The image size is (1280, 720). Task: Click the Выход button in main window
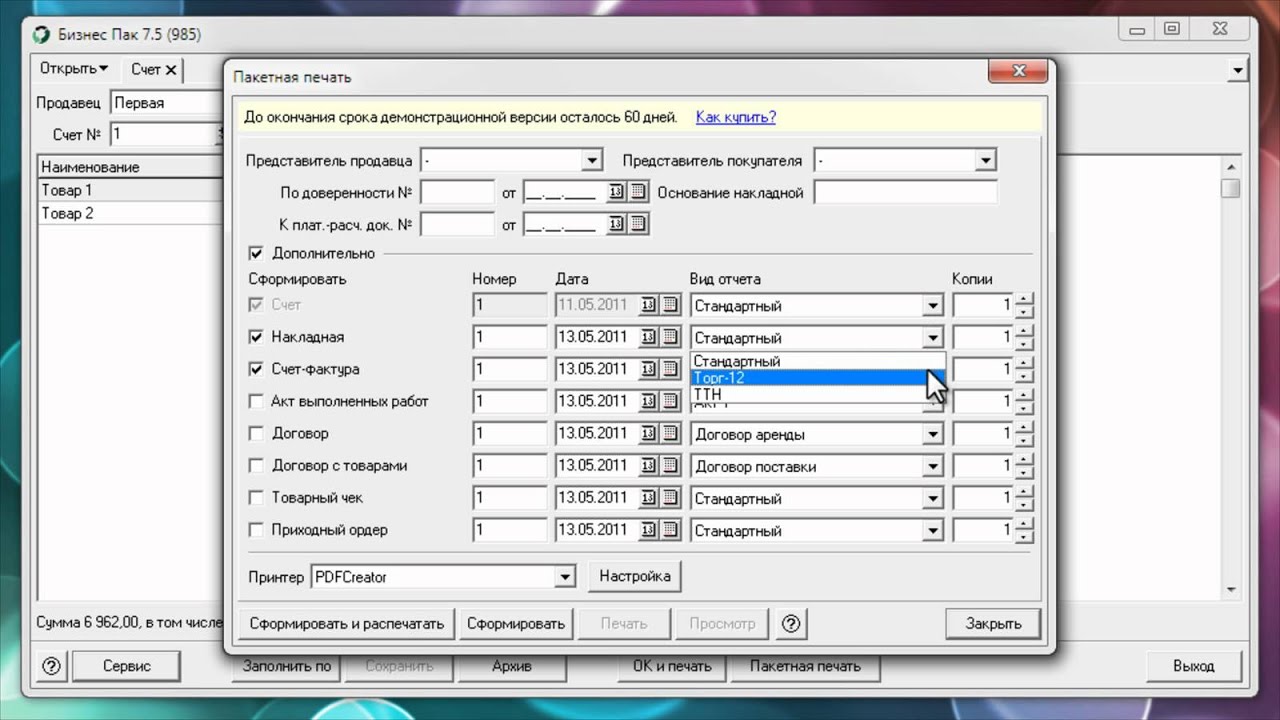click(x=1193, y=666)
